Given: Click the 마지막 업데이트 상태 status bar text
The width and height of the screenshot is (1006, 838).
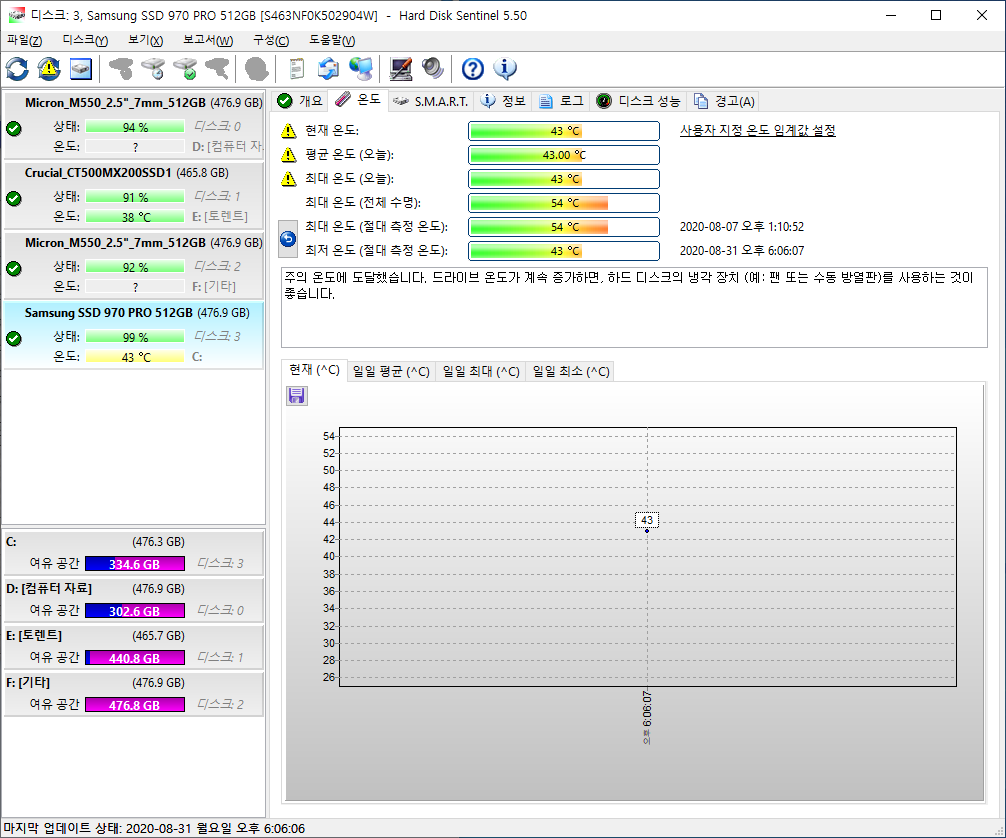Looking at the screenshot, I should [x=154, y=828].
